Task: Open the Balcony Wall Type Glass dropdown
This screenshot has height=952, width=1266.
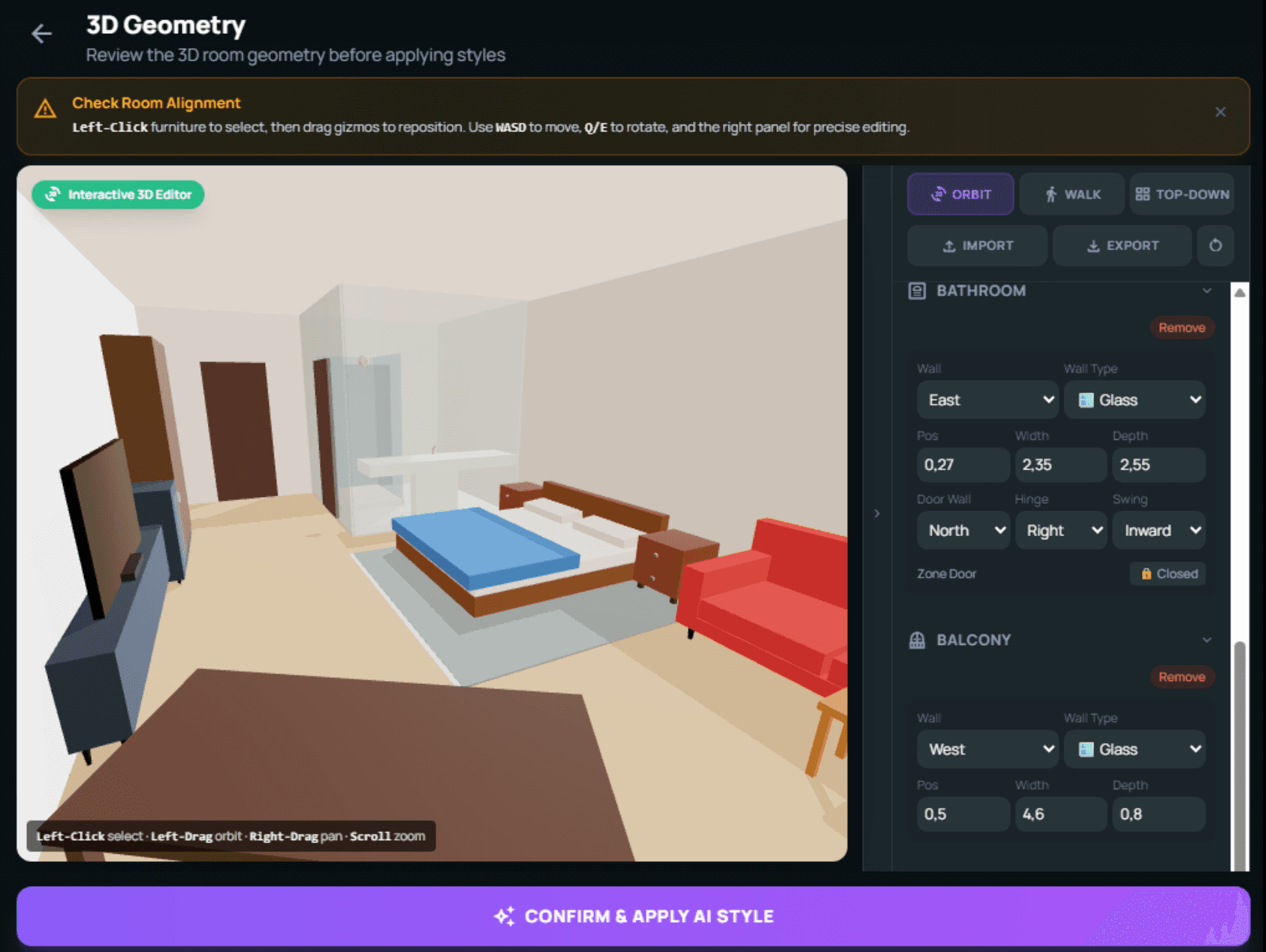Action: click(x=1134, y=749)
